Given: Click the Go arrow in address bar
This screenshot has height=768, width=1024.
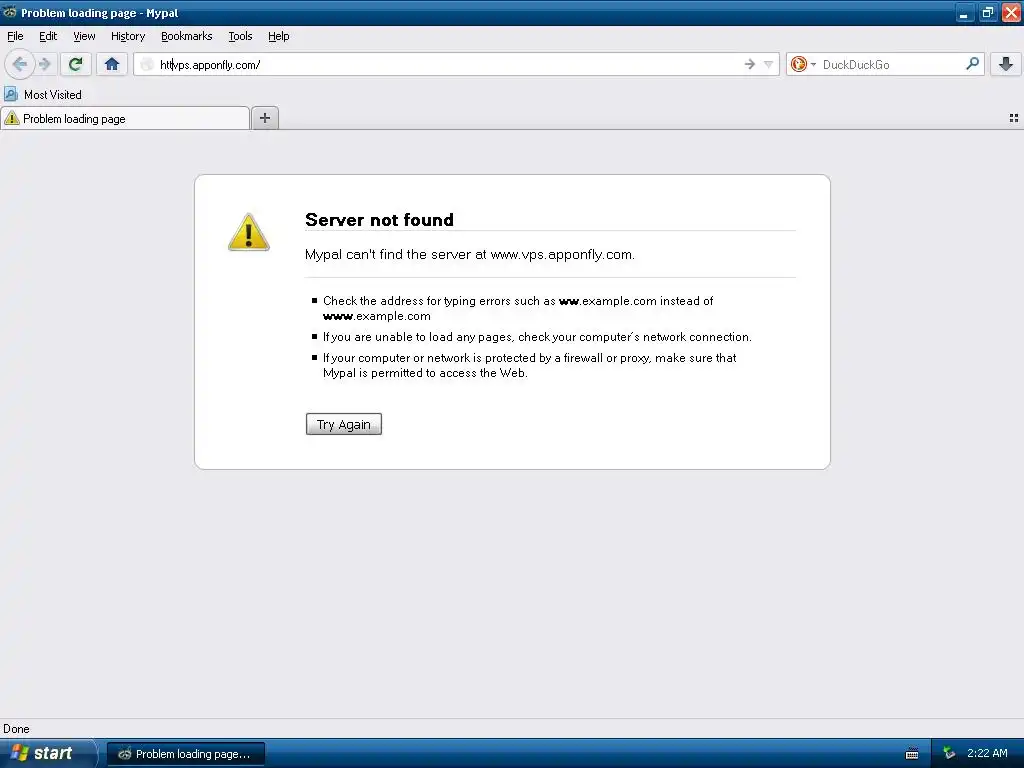Looking at the screenshot, I should point(750,64).
